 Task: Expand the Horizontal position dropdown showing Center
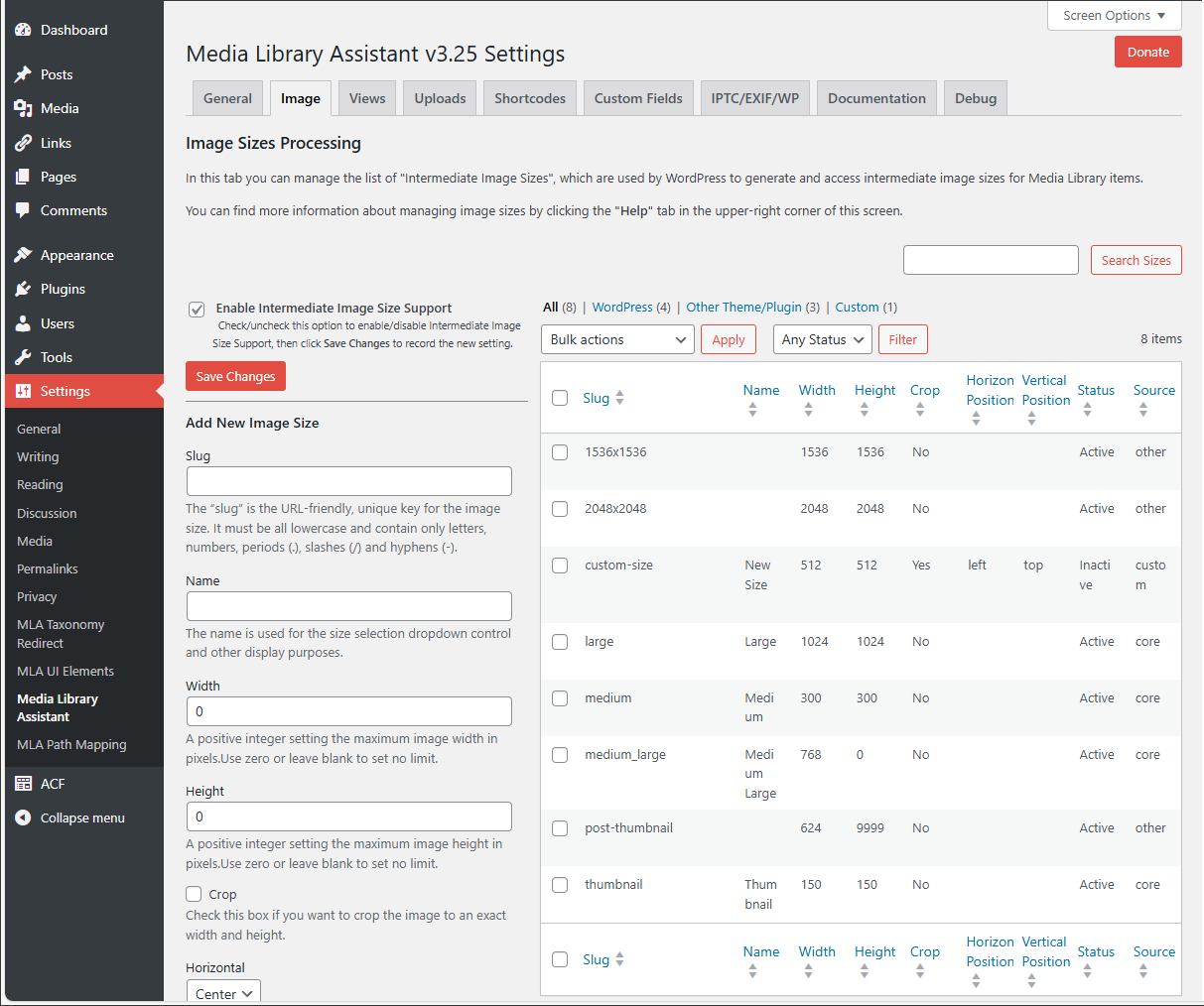(x=223, y=992)
